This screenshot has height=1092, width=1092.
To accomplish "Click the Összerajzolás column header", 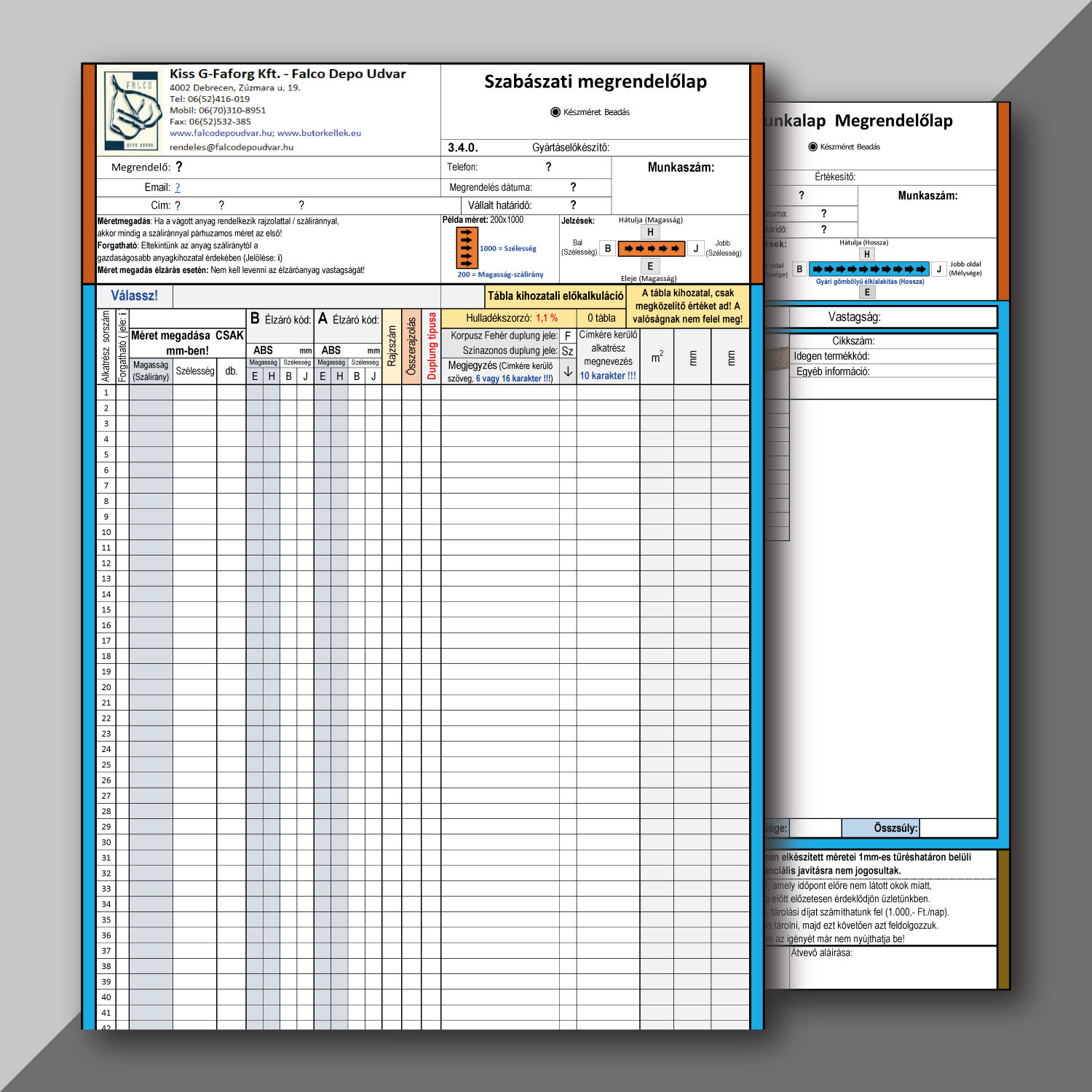I will (x=411, y=346).
